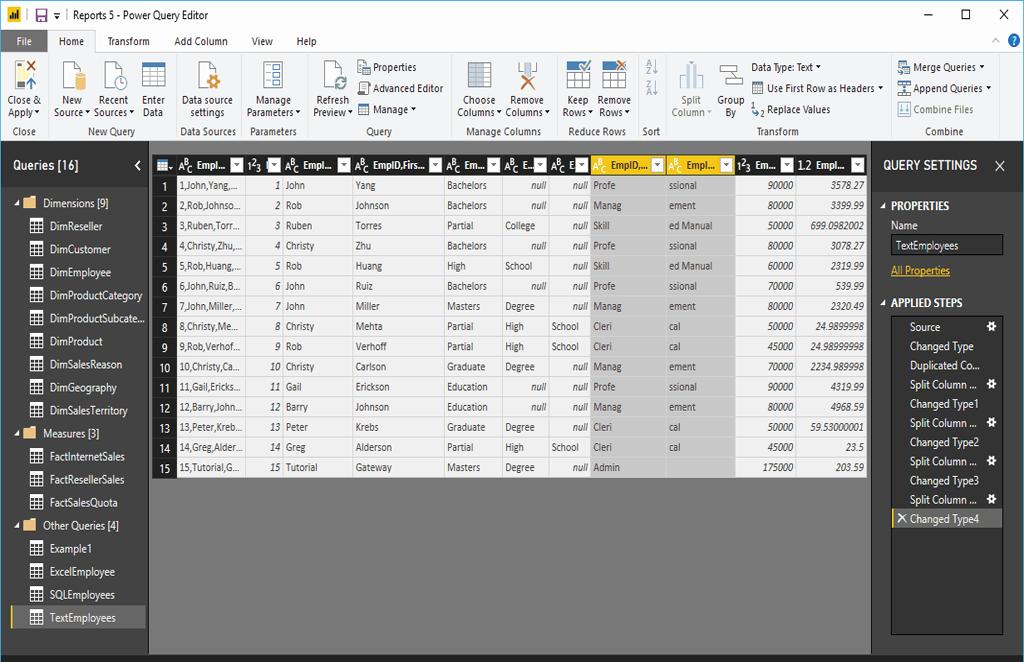Delete the Changed Type4 step
Screen dimensions: 1024x662
[x=902, y=518]
